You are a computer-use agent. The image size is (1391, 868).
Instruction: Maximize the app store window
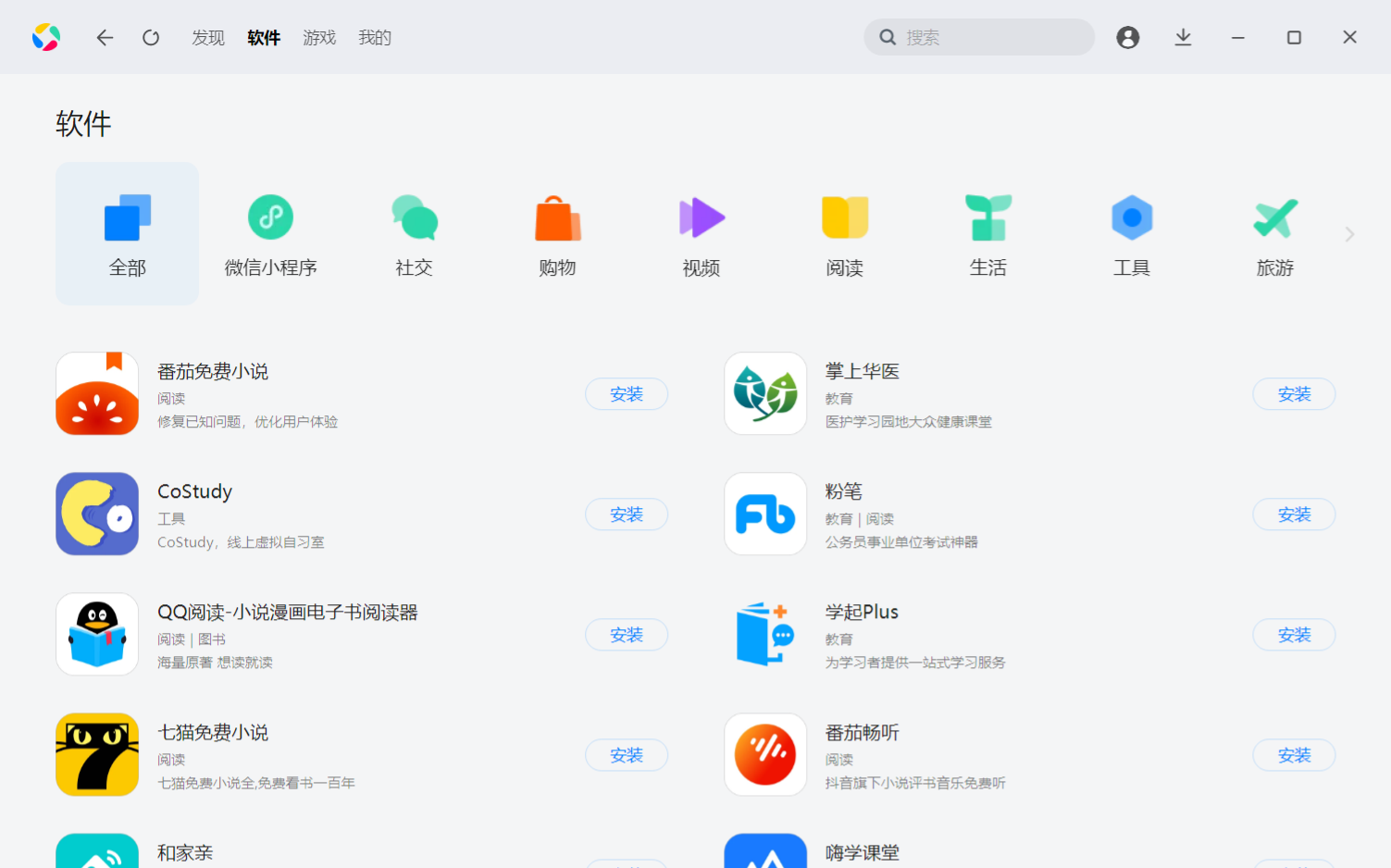(1294, 37)
